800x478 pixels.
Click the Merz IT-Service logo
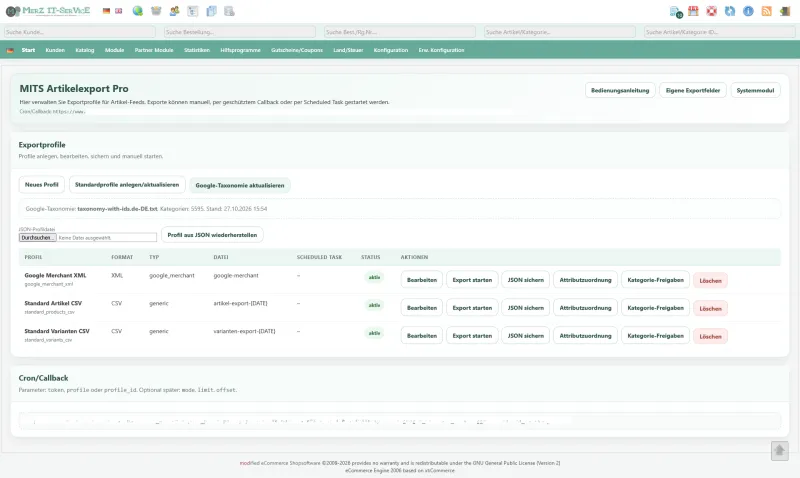point(48,11)
